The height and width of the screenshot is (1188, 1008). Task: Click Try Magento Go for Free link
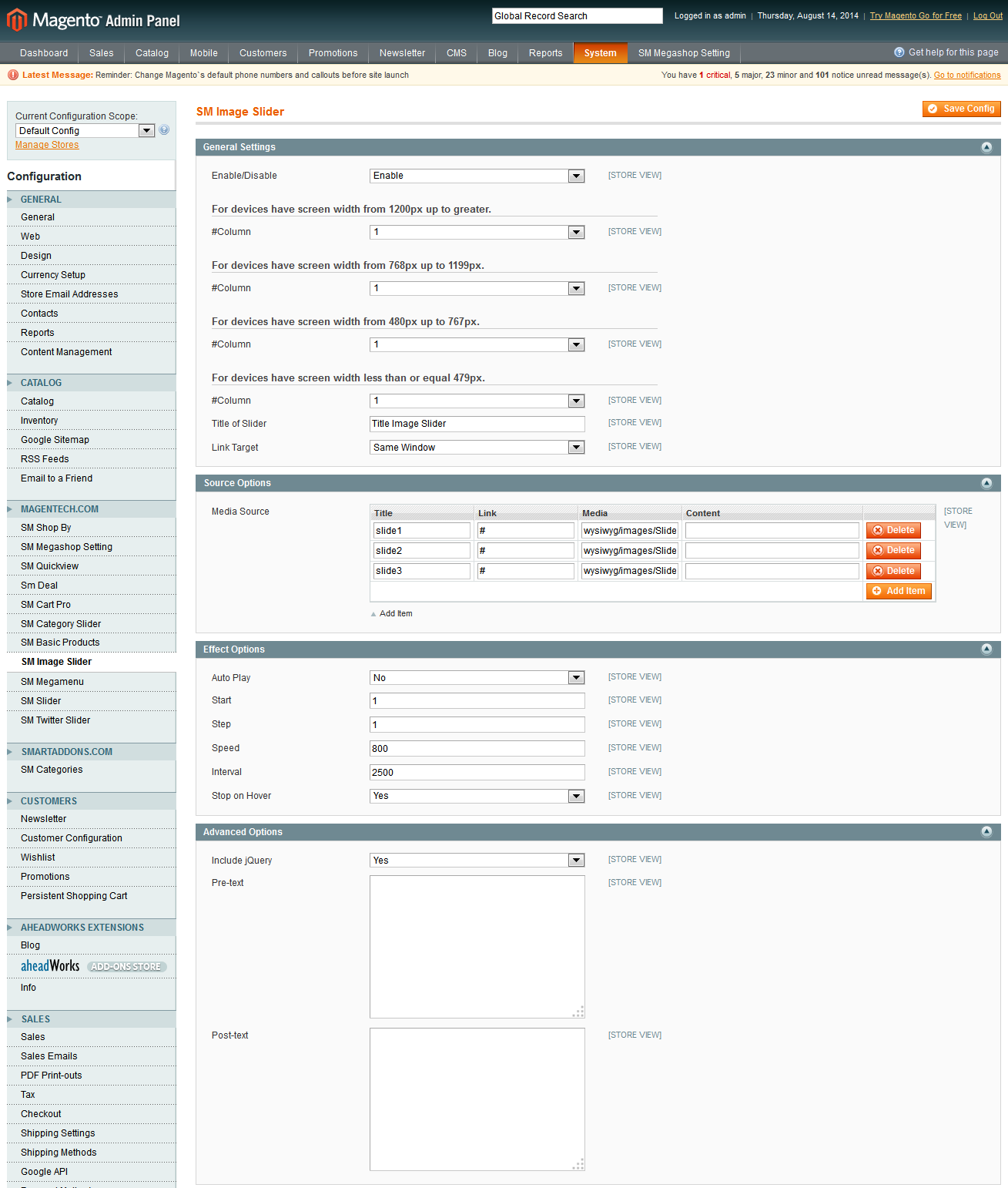pos(916,15)
